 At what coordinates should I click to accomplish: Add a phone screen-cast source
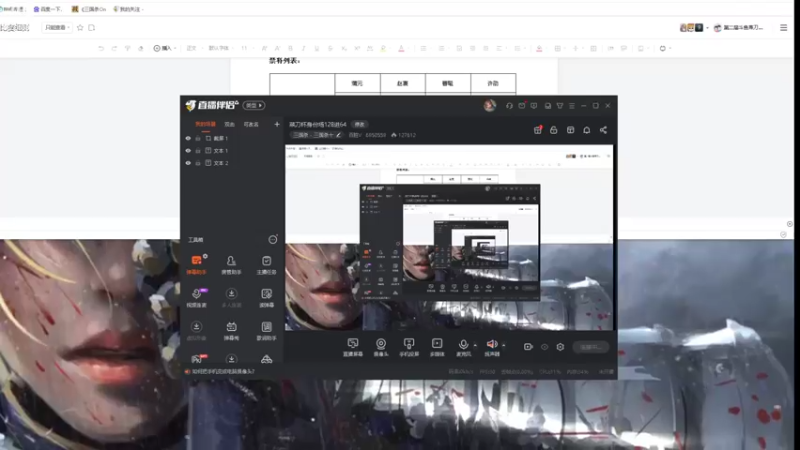[x=409, y=347]
